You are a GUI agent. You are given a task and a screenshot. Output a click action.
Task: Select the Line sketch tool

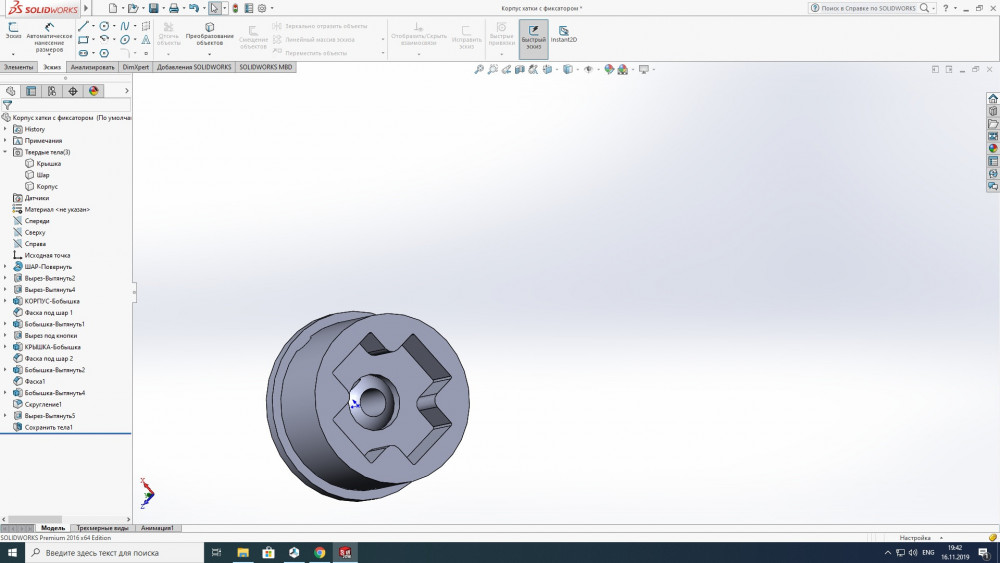coord(84,26)
